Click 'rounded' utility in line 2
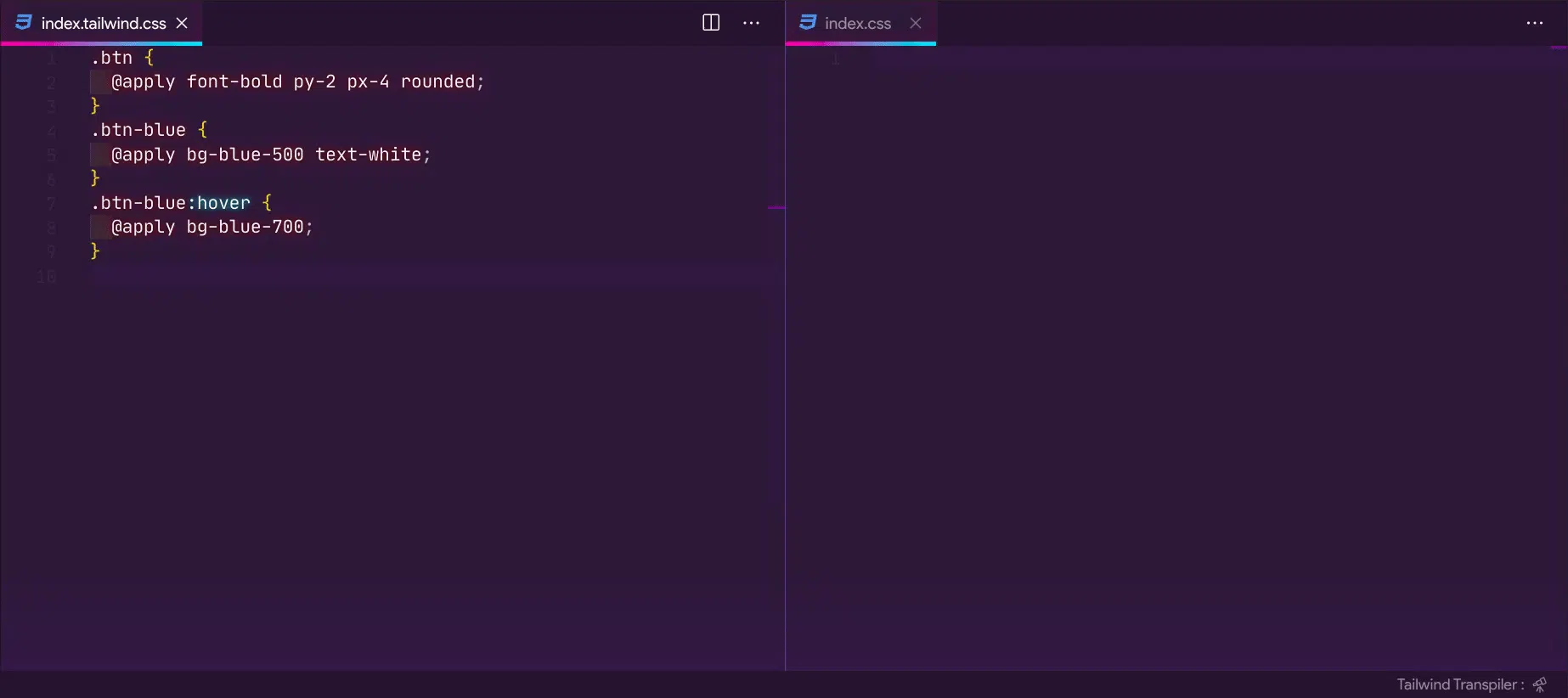Image resolution: width=1568 pixels, height=698 pixels. tap(437, 82)
